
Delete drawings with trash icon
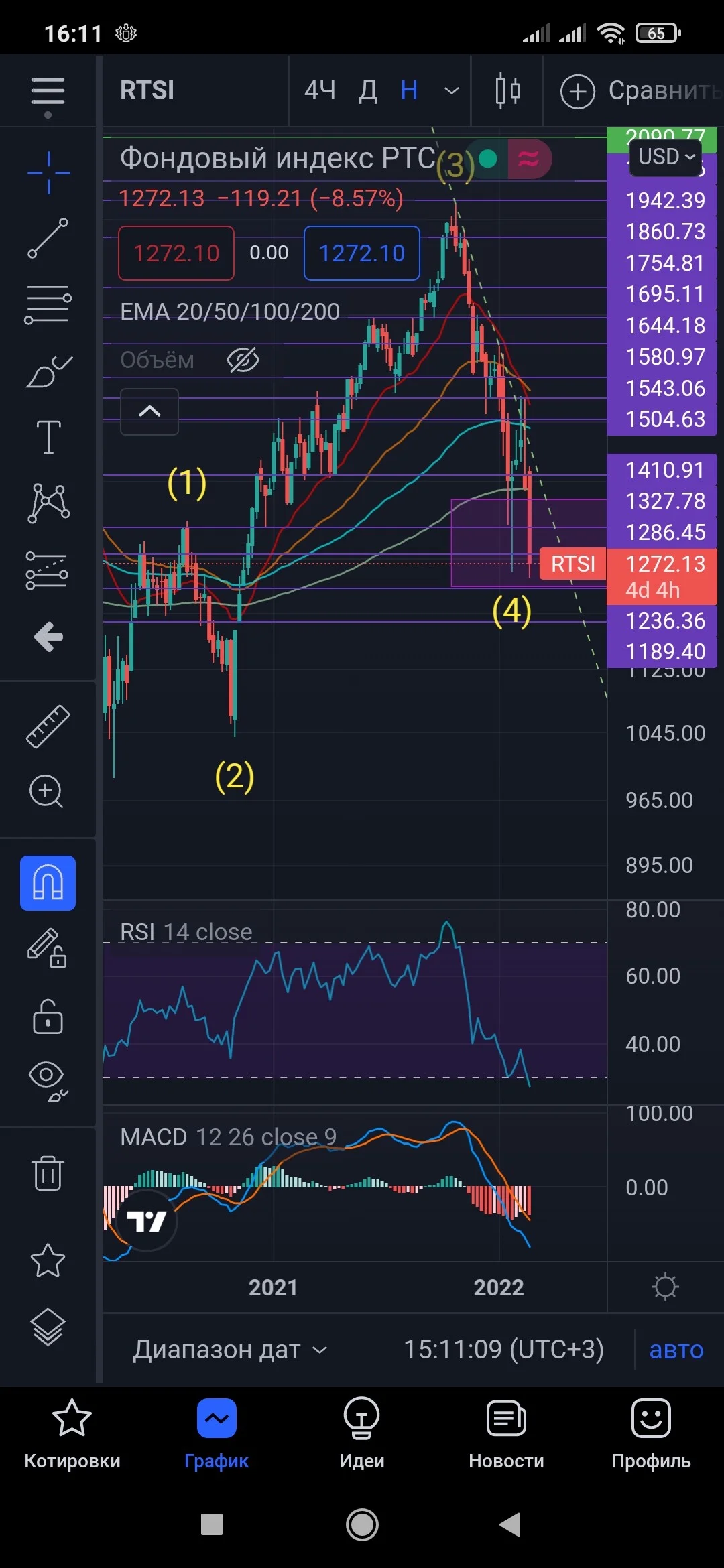click(x=48, y=1173)
